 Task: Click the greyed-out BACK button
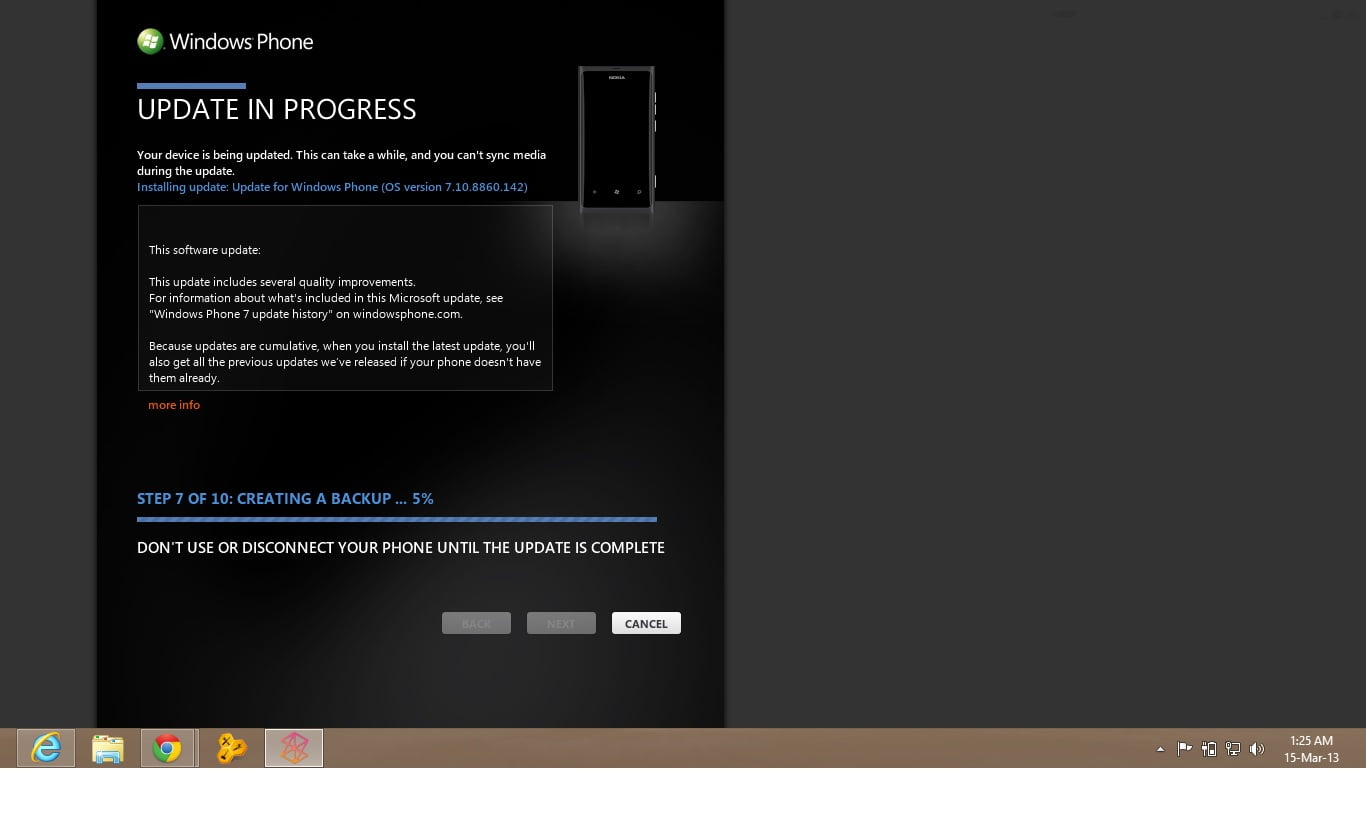pos(476,623)
